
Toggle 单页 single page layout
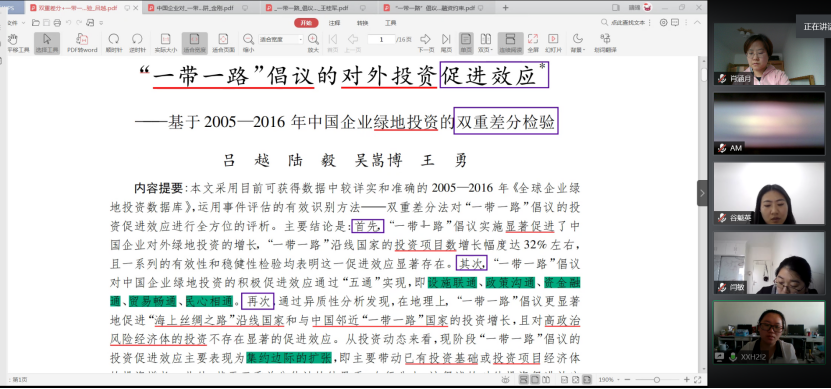(x=466, y=42)
